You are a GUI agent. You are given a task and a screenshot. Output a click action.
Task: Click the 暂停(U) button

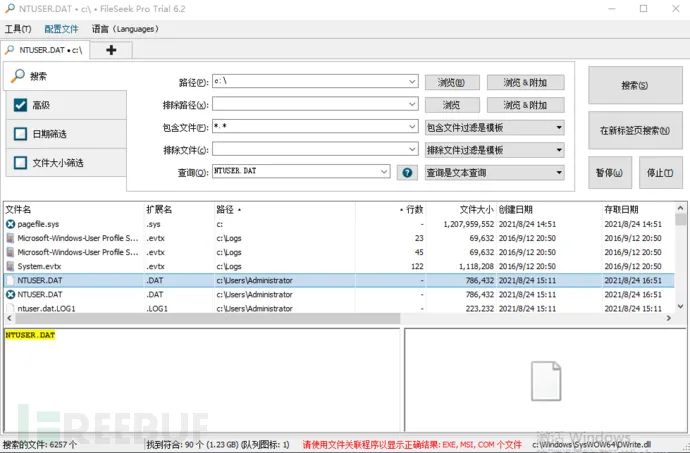point(609,173)
